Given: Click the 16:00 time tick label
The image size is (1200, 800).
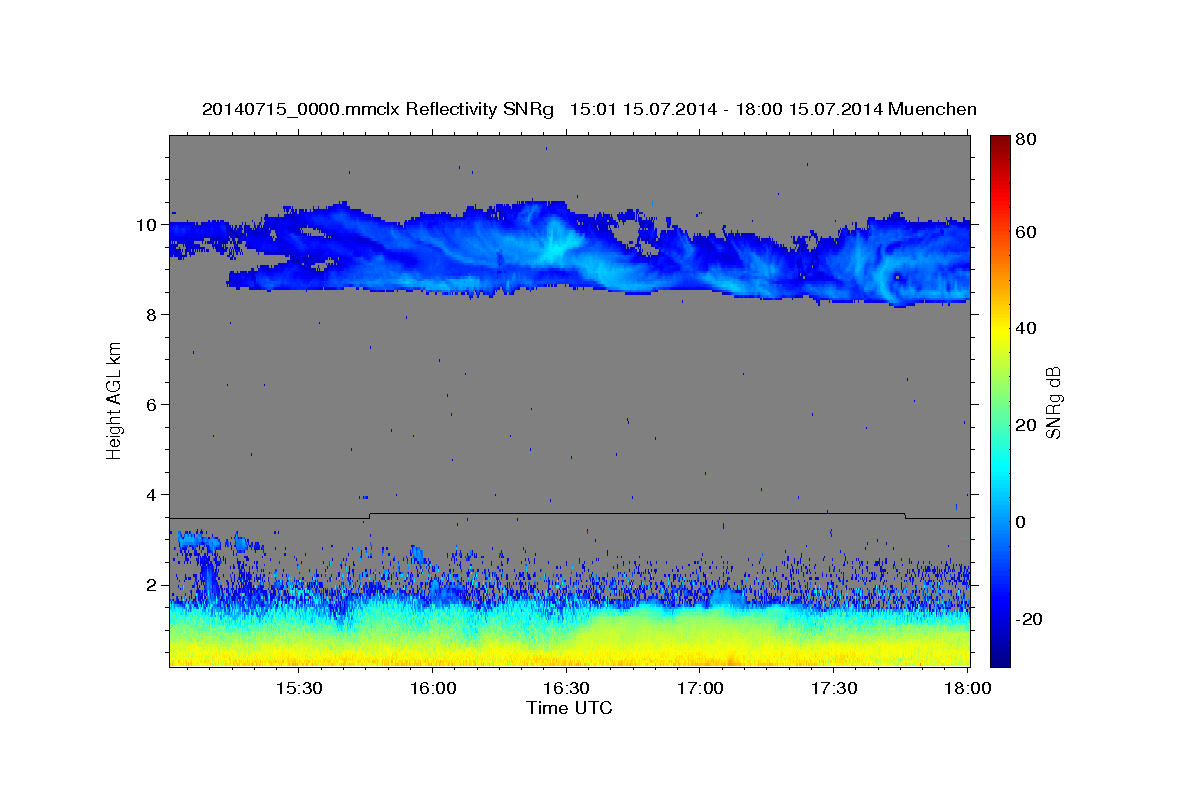Looking at the screenshot, I should [x=432, y=688].
